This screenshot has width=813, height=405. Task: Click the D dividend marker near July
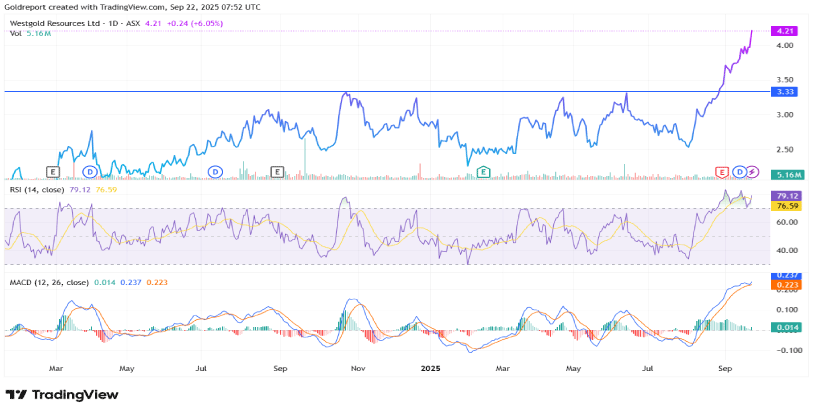click(x=214, y=172)
